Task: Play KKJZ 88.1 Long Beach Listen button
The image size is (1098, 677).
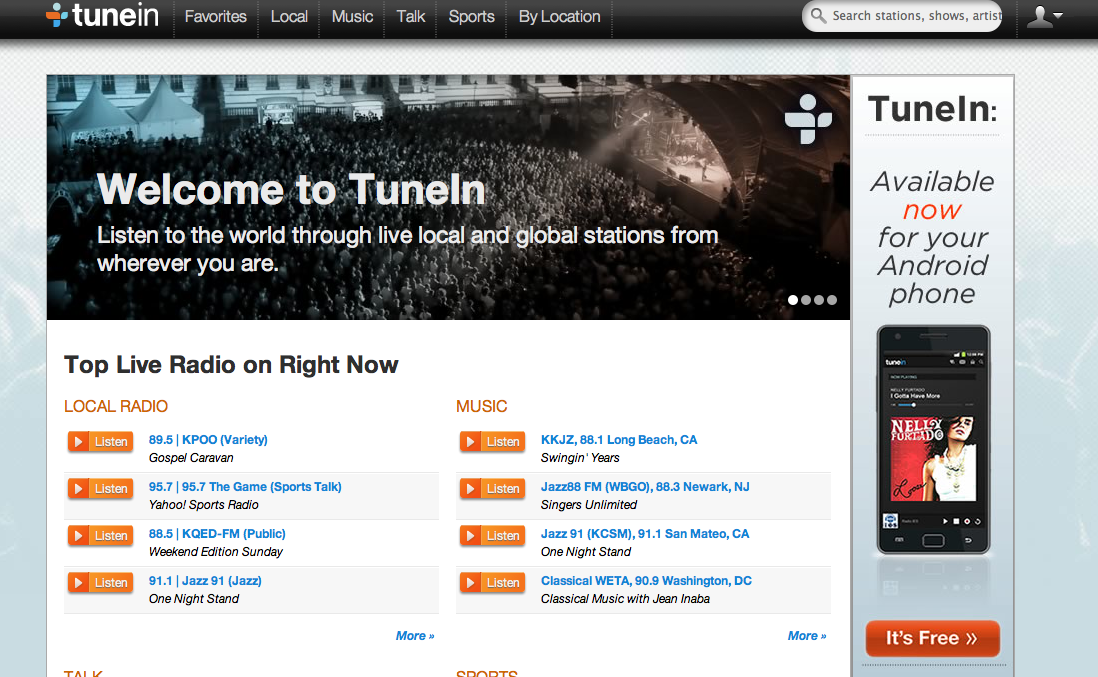Action: pos(492,442)
